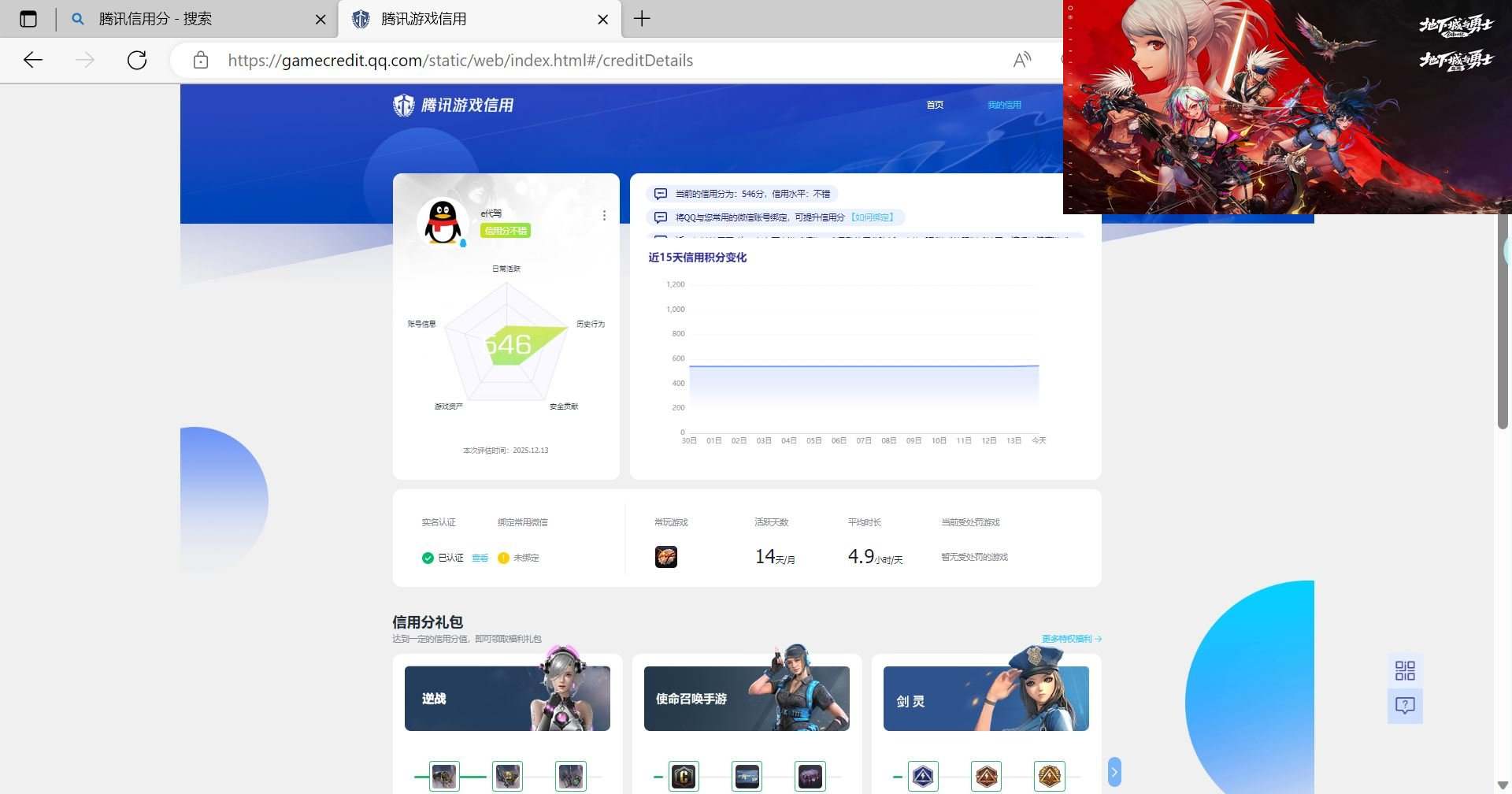This screenshot has height=794, width=1512.
Task: Click 暂无受处罚的游戏 text
Action: (974, 557)
